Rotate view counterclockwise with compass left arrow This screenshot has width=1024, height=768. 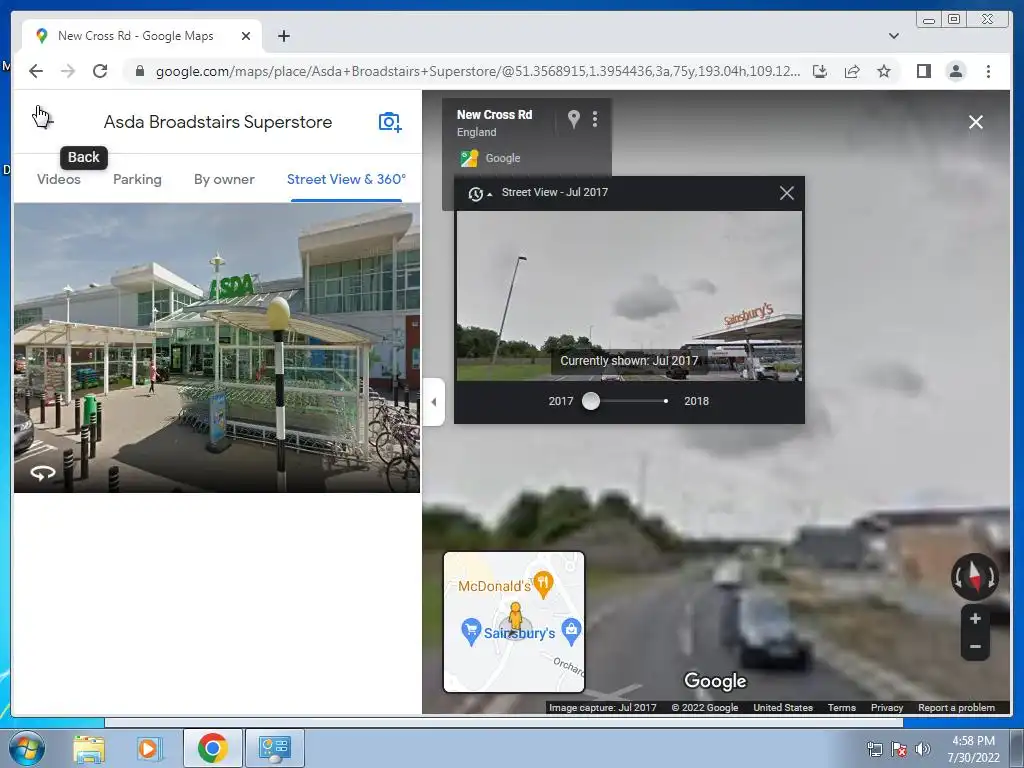pos(958,577)
